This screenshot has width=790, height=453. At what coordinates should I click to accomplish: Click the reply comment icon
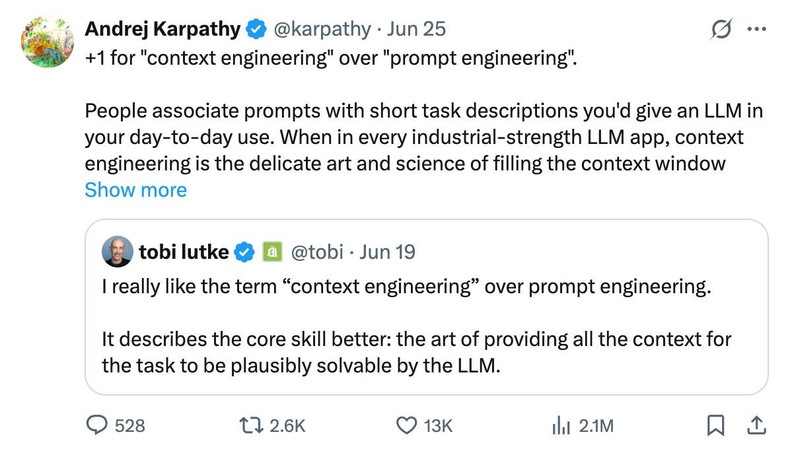98,426
